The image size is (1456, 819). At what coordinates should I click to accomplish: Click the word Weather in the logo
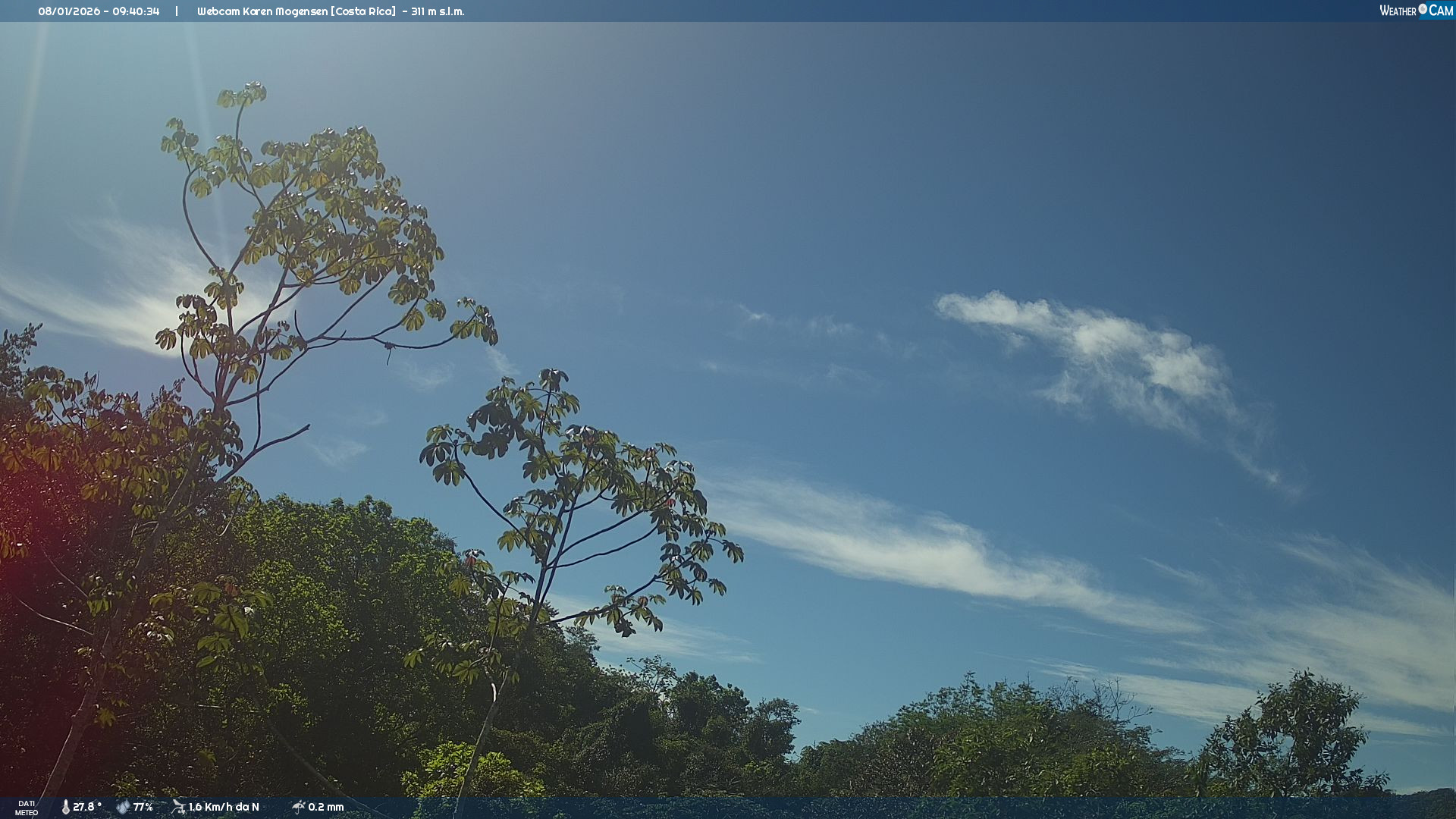pyautogui.click(x=1398, y=11)
